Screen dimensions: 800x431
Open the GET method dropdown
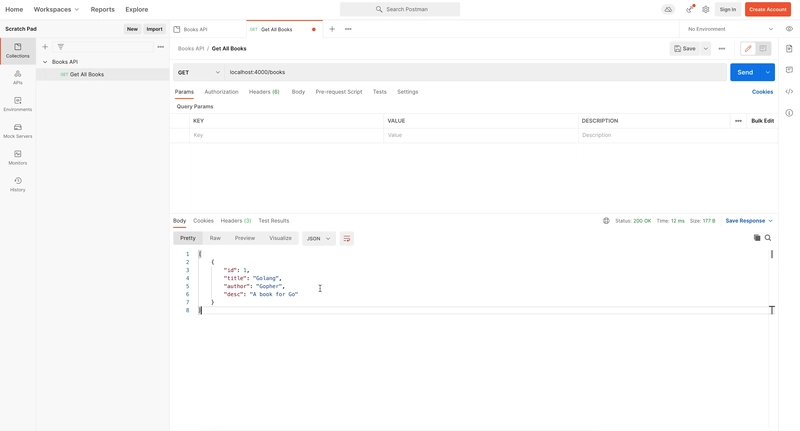point(198,72)
